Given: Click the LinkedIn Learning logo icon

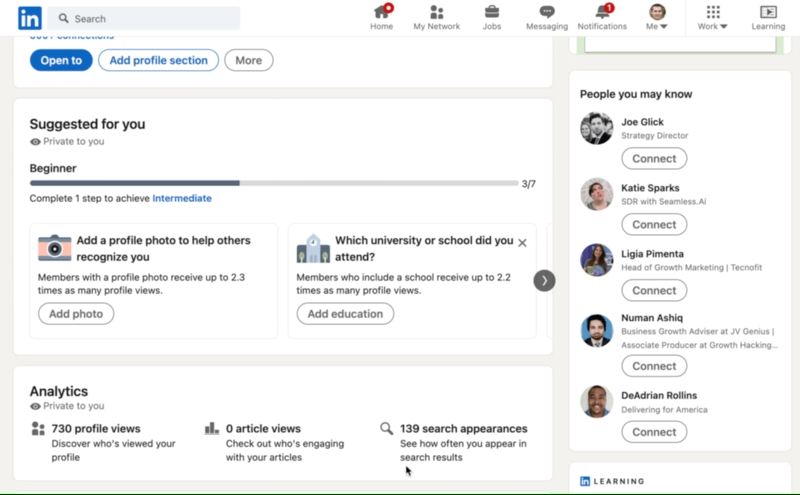Looking at the screenshot, I should pos(585,481).
